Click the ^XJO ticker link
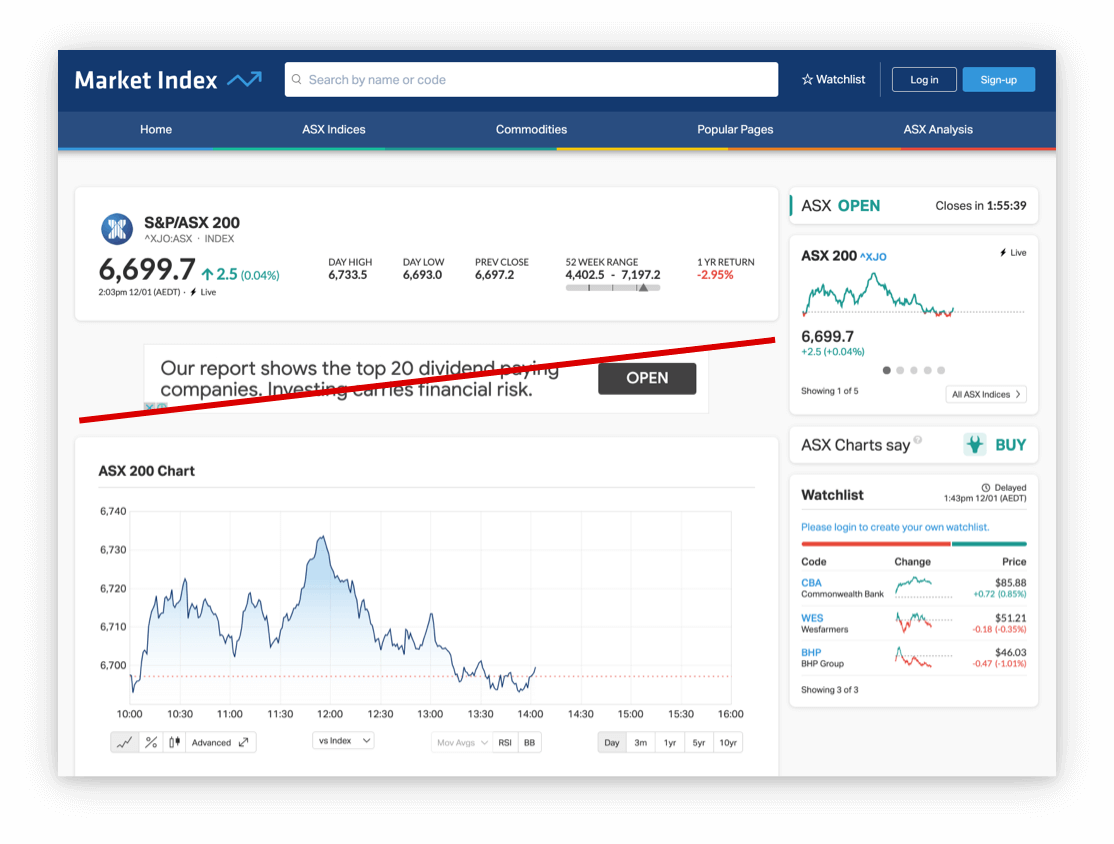 coord(873,256)
